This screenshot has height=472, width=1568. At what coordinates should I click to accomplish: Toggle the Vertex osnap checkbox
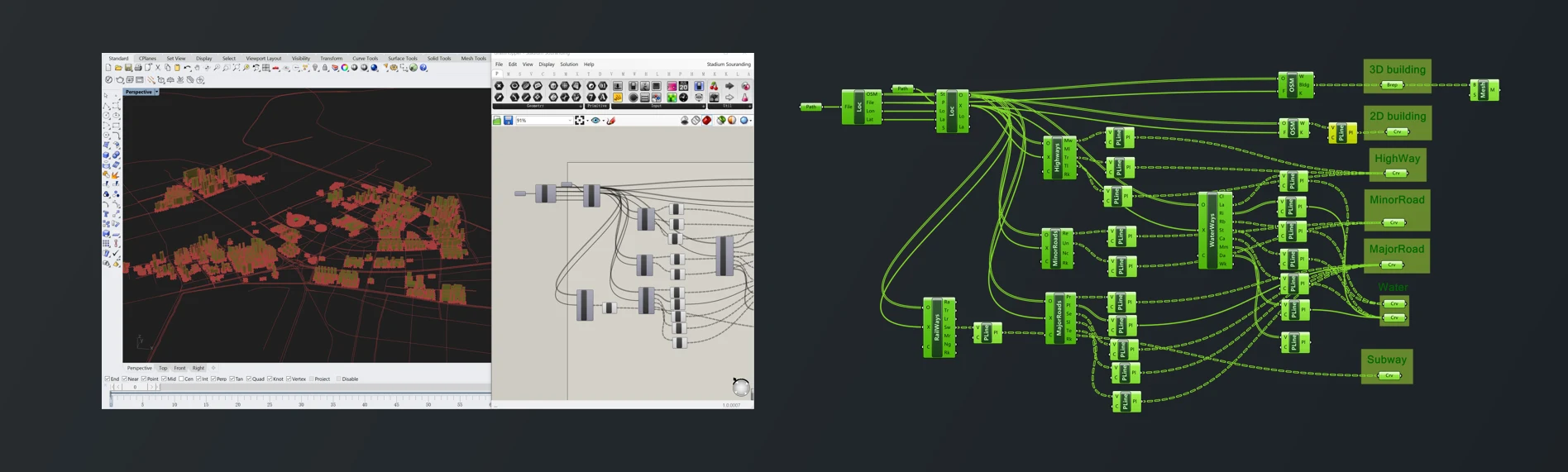289,379
